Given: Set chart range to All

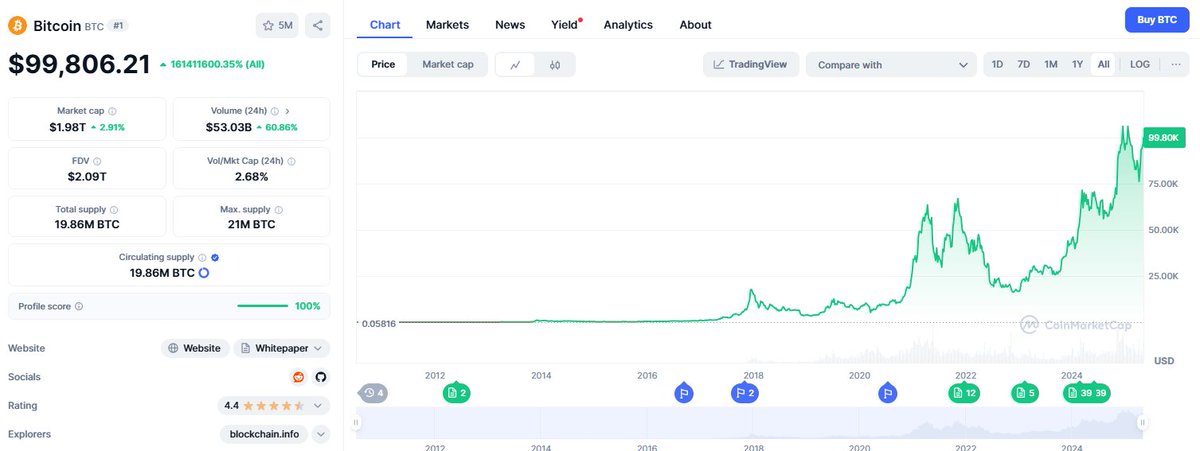Looking at the screenshot, I should click(x=1104, y=64).
